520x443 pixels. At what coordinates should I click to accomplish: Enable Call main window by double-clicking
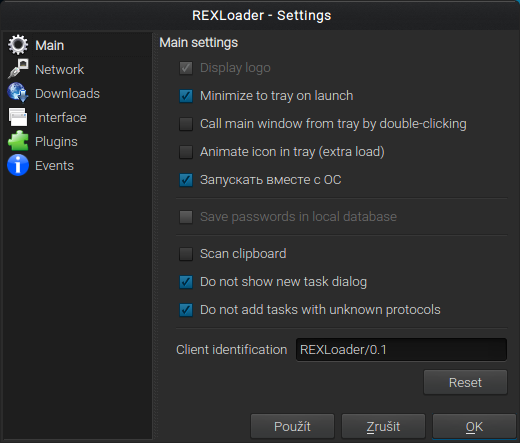(186, 124)
